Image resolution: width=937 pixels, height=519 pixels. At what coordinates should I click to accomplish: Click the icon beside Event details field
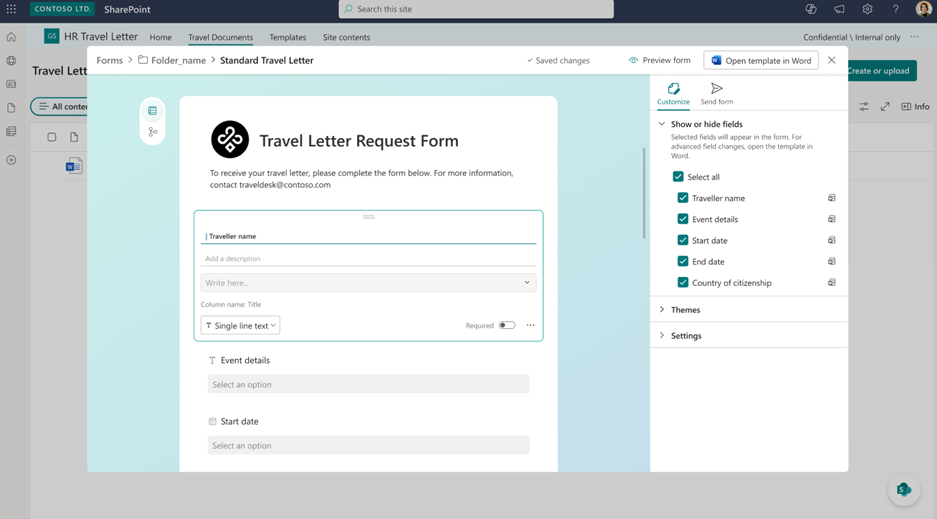coord(831,219)
